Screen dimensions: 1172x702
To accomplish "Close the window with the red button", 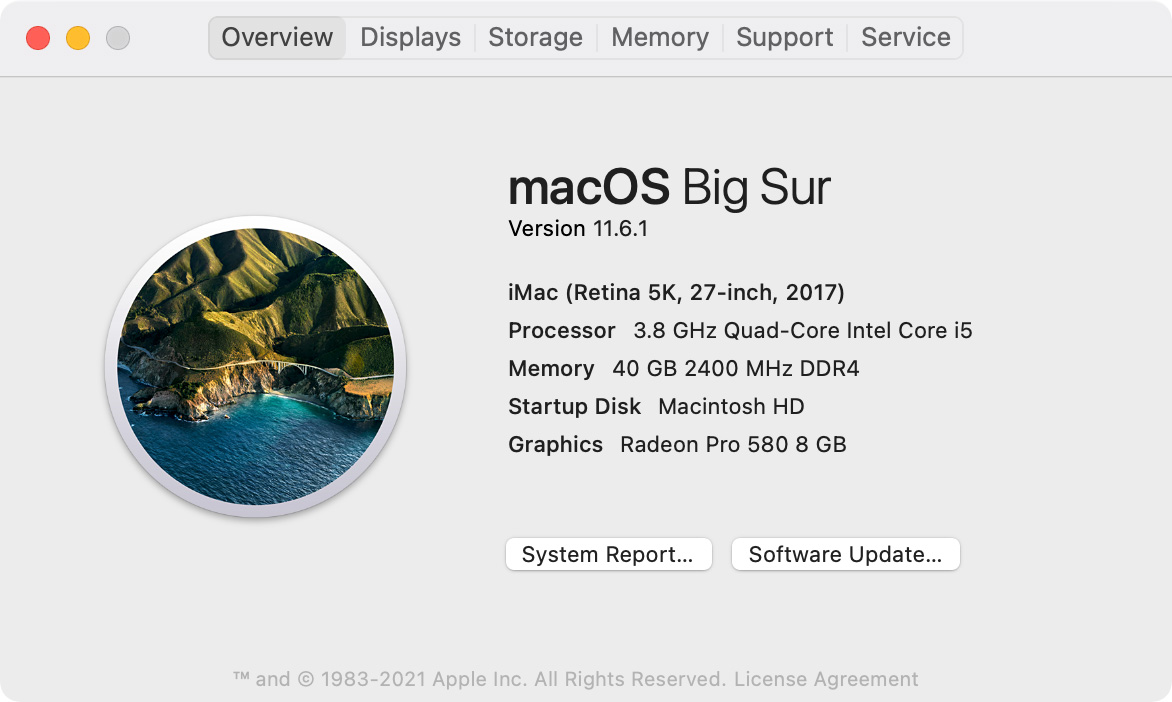I will [x=38, y=38].
